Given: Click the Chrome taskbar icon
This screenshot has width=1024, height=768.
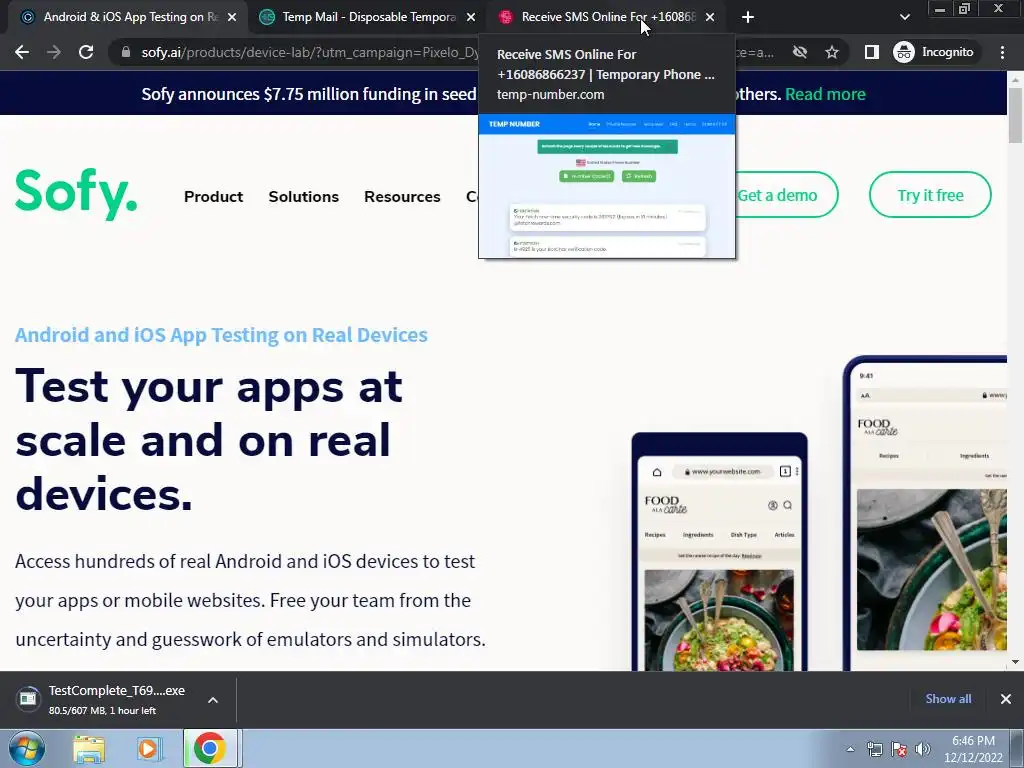Looking at the screenshot, I should click(210, 748).
